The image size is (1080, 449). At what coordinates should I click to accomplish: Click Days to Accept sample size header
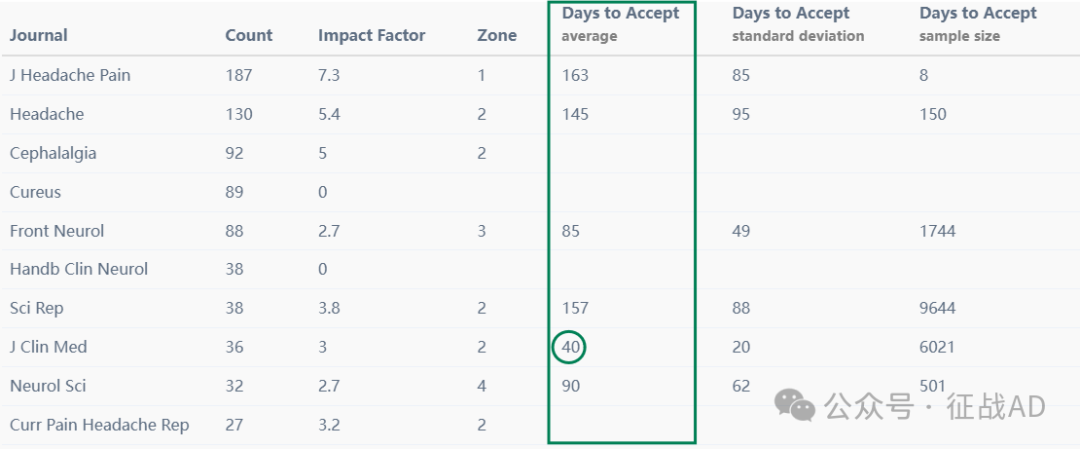(978, 24)
